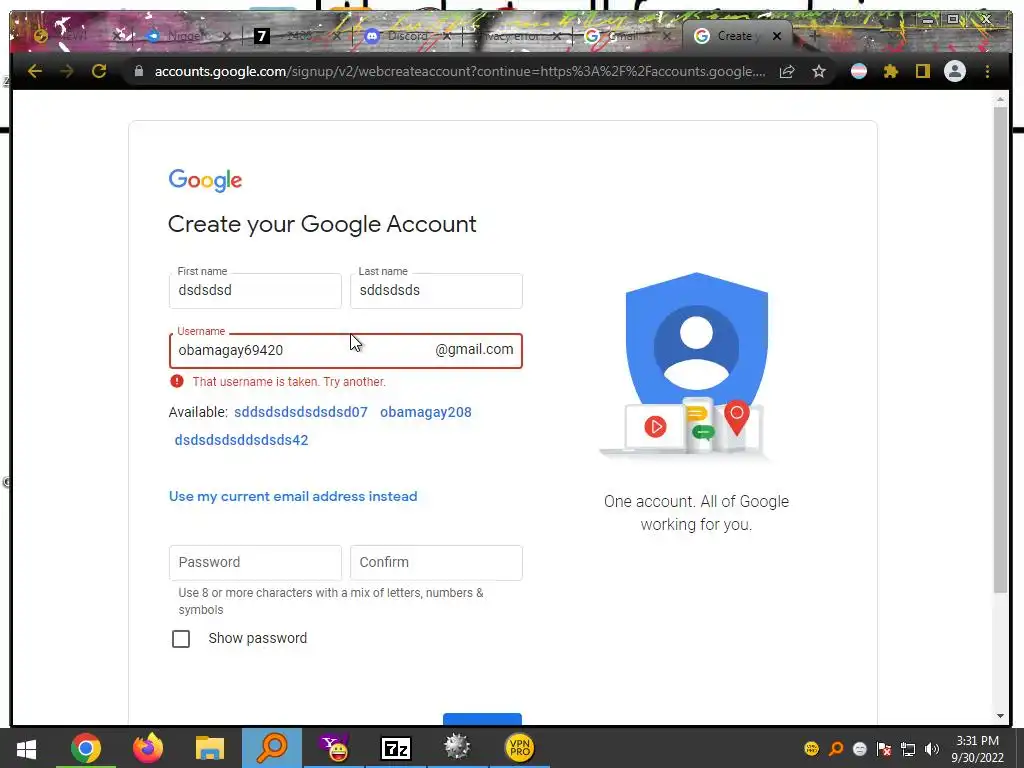Click the browser forward arrow
1024x768 pixels.
pyautogui.click(x=67, y=71)
